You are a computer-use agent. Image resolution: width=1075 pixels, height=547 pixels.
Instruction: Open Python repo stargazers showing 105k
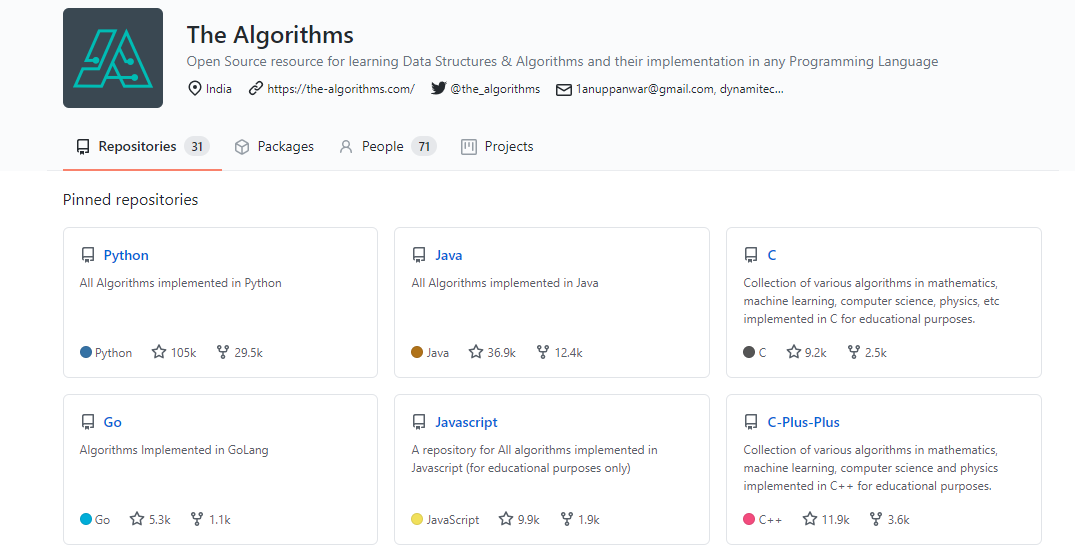[174, 352]
